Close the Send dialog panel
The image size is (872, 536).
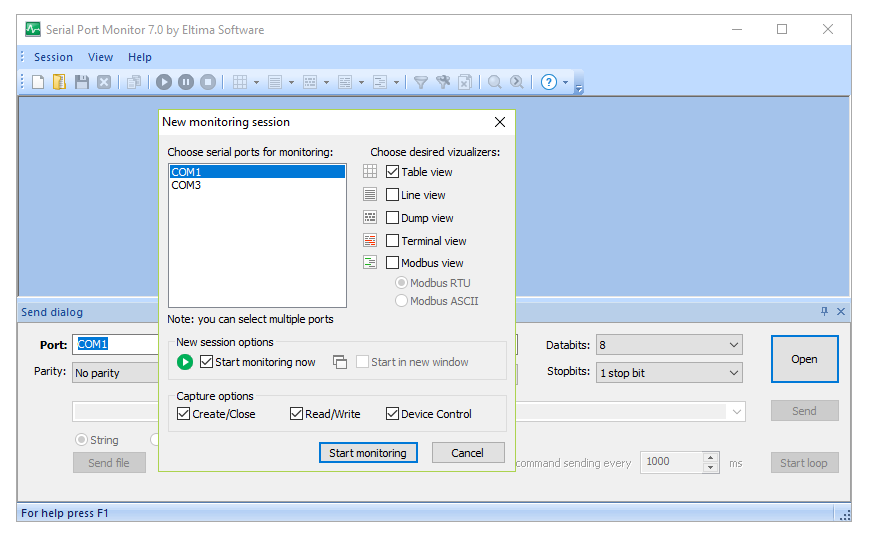(x=841, y=311)
